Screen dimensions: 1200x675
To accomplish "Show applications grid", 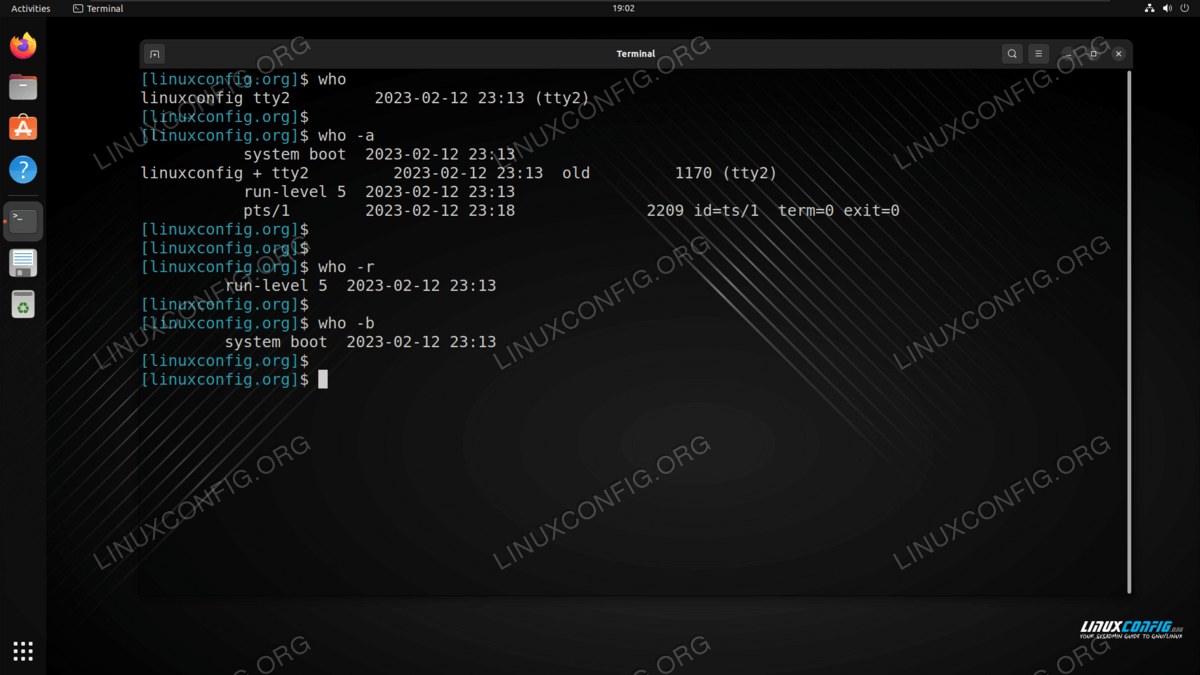I will click(23, 651).
